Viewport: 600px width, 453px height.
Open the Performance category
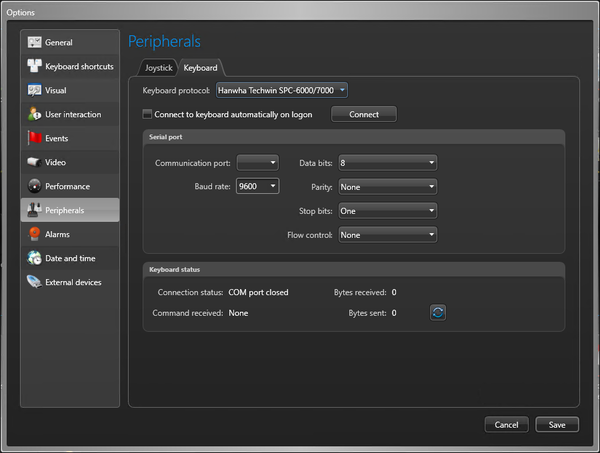(70, 186)
